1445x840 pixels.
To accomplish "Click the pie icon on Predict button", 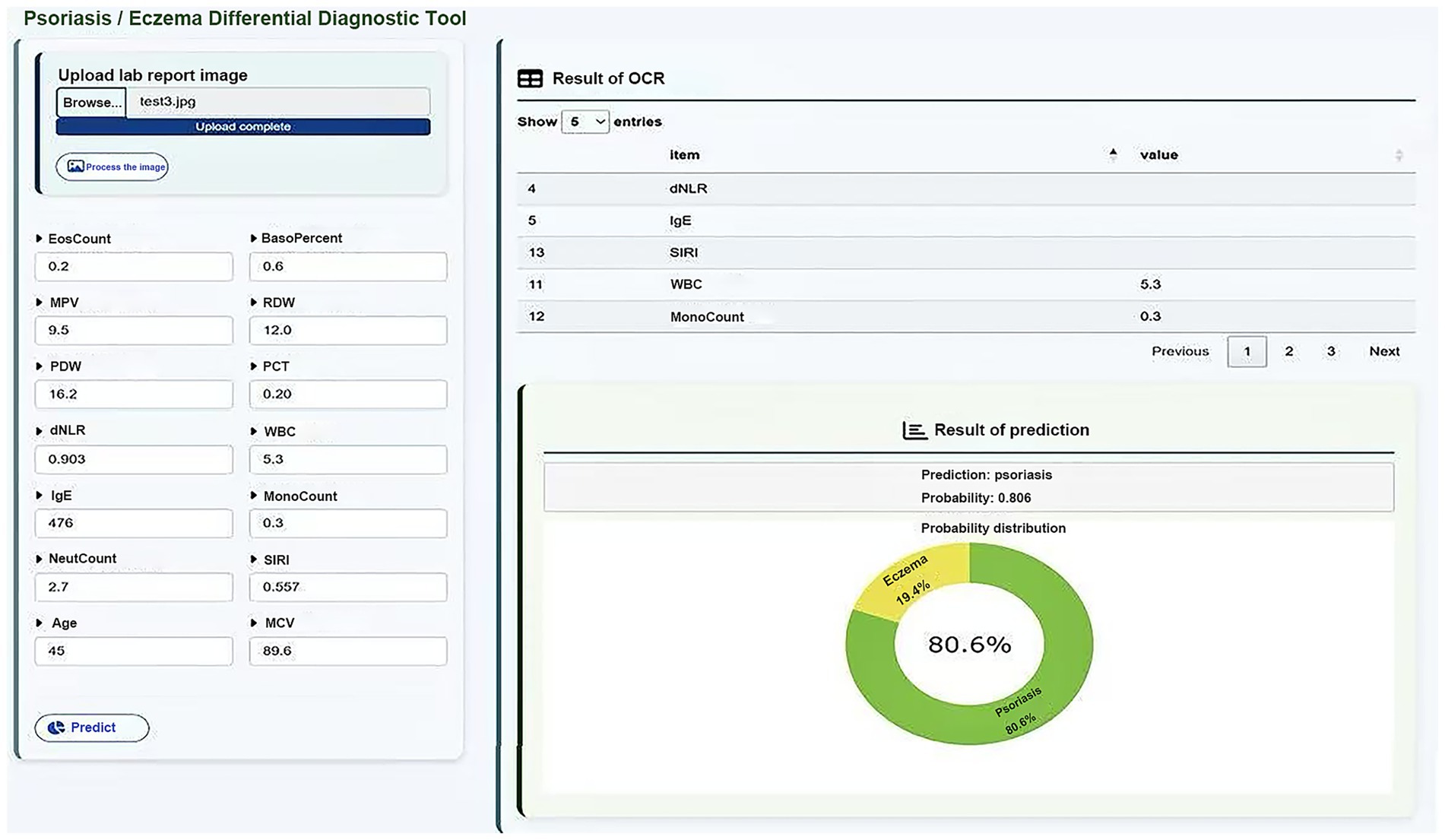I will click(56, 727).
